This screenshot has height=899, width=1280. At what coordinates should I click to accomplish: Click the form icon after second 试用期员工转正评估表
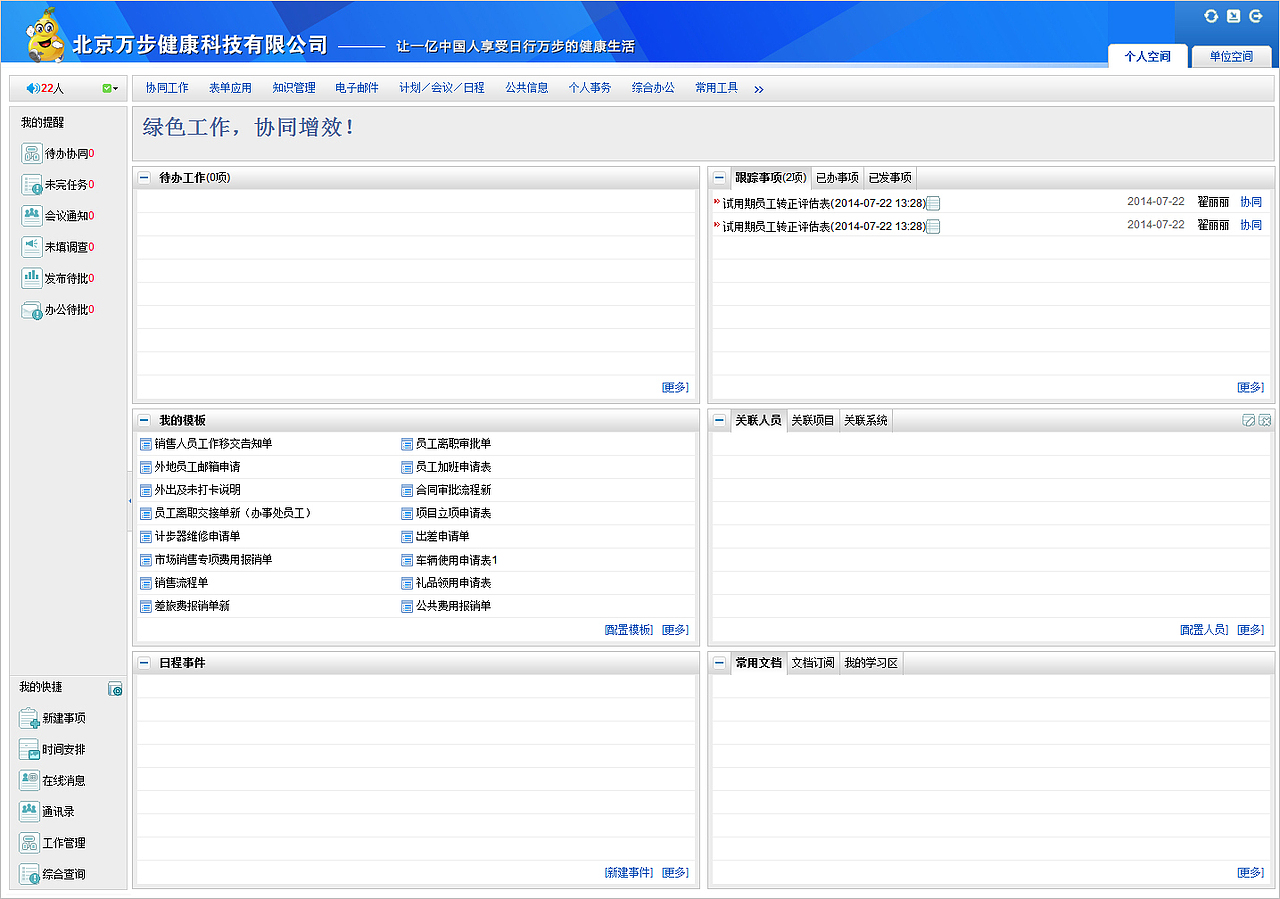coord(933,227)
